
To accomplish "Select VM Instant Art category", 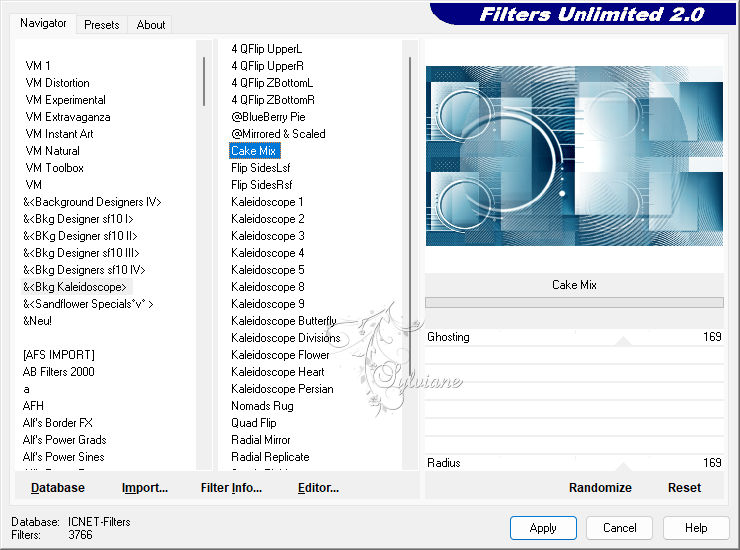I will click(x=59, y=134).
